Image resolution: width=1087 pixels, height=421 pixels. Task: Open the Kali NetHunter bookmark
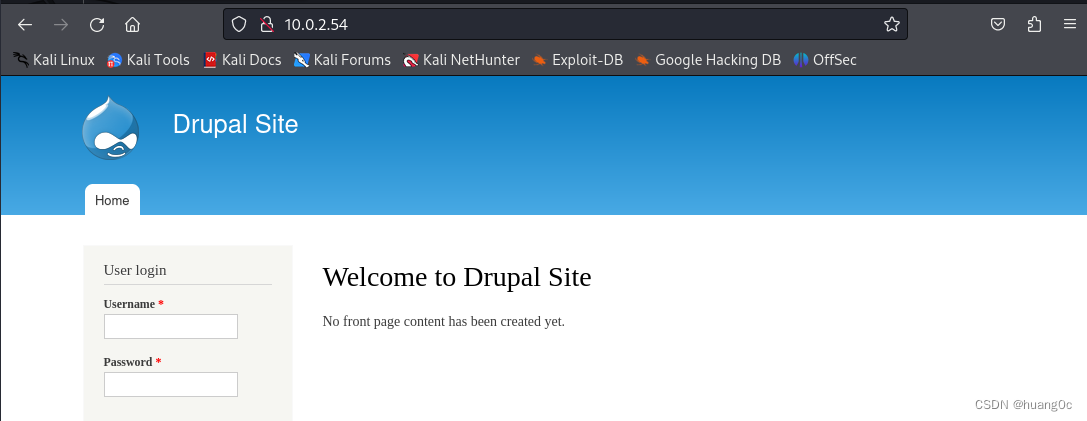pos(461,60)
